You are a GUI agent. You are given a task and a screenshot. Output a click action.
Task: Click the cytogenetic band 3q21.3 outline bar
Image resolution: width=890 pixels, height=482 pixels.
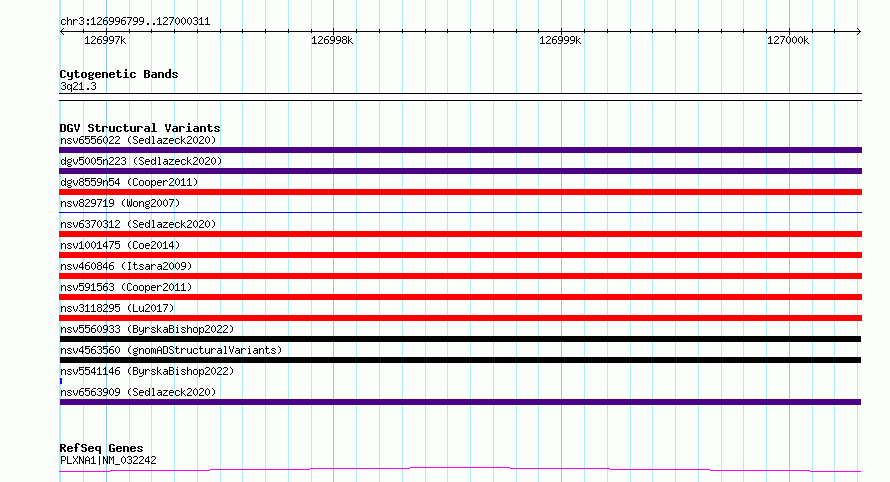click(460, 97)
